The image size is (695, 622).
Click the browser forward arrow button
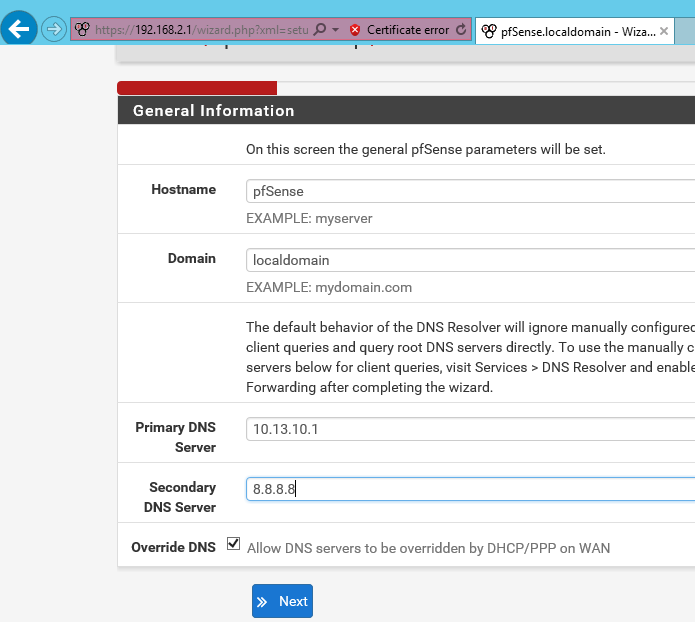pos(54,30)
